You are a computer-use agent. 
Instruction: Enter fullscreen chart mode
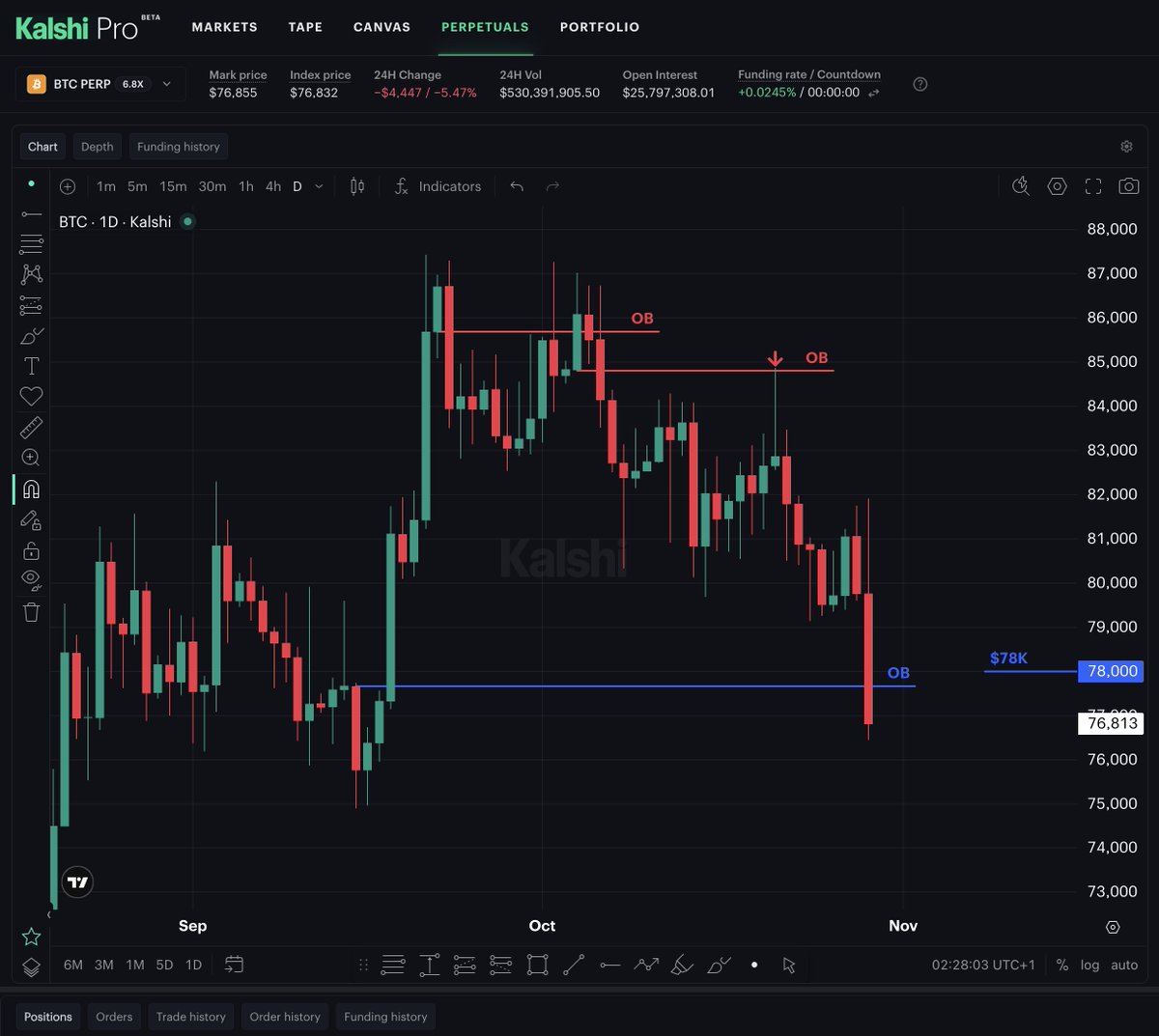(1093, 186)
